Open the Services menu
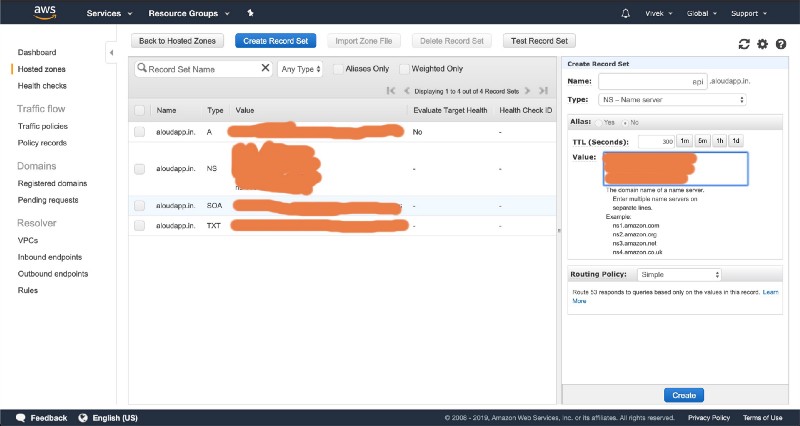Screen dimensions: 800x426 pyautogui.click(x=109, y=13)
